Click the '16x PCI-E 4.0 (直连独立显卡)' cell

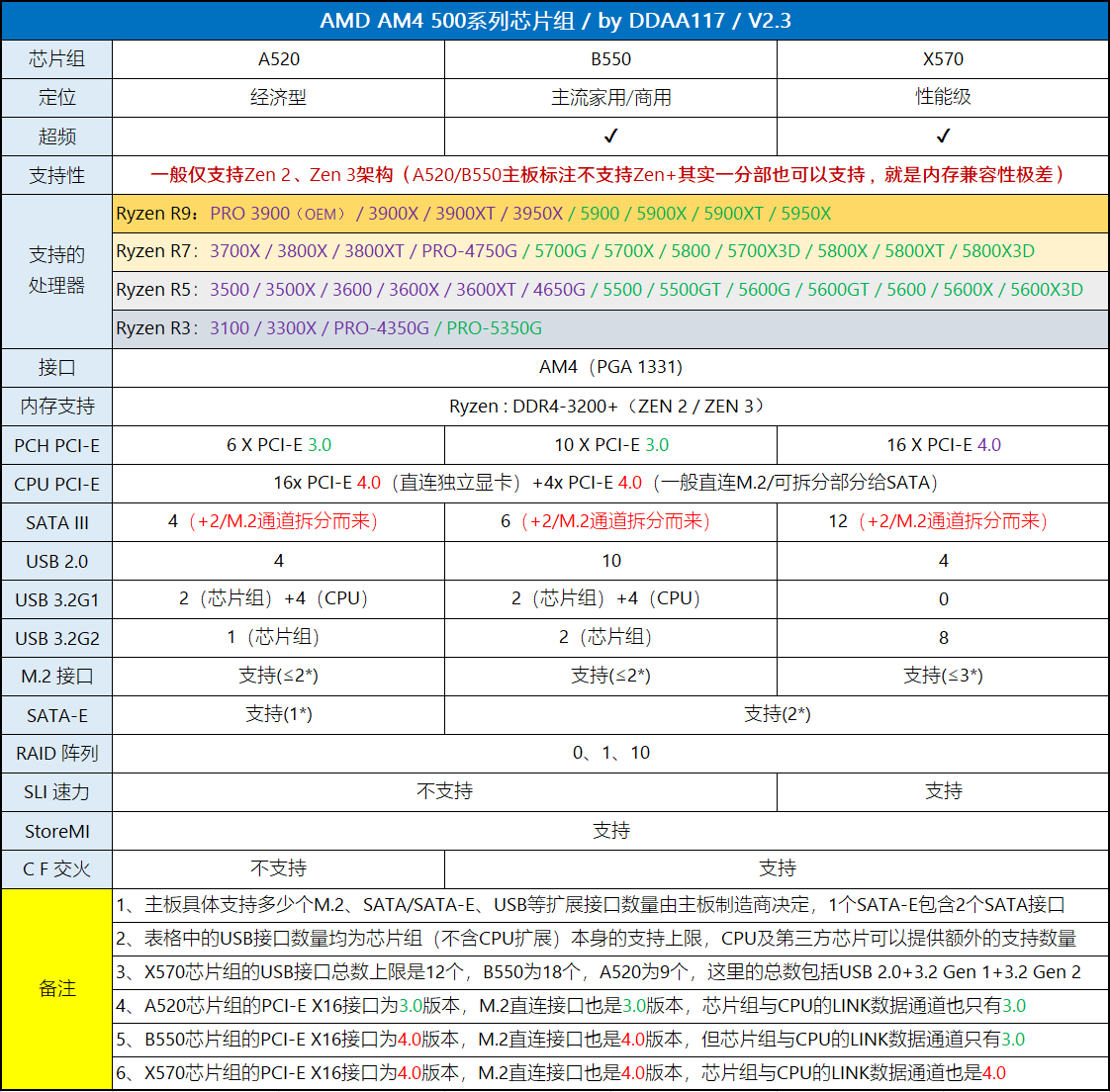(610, 484)
